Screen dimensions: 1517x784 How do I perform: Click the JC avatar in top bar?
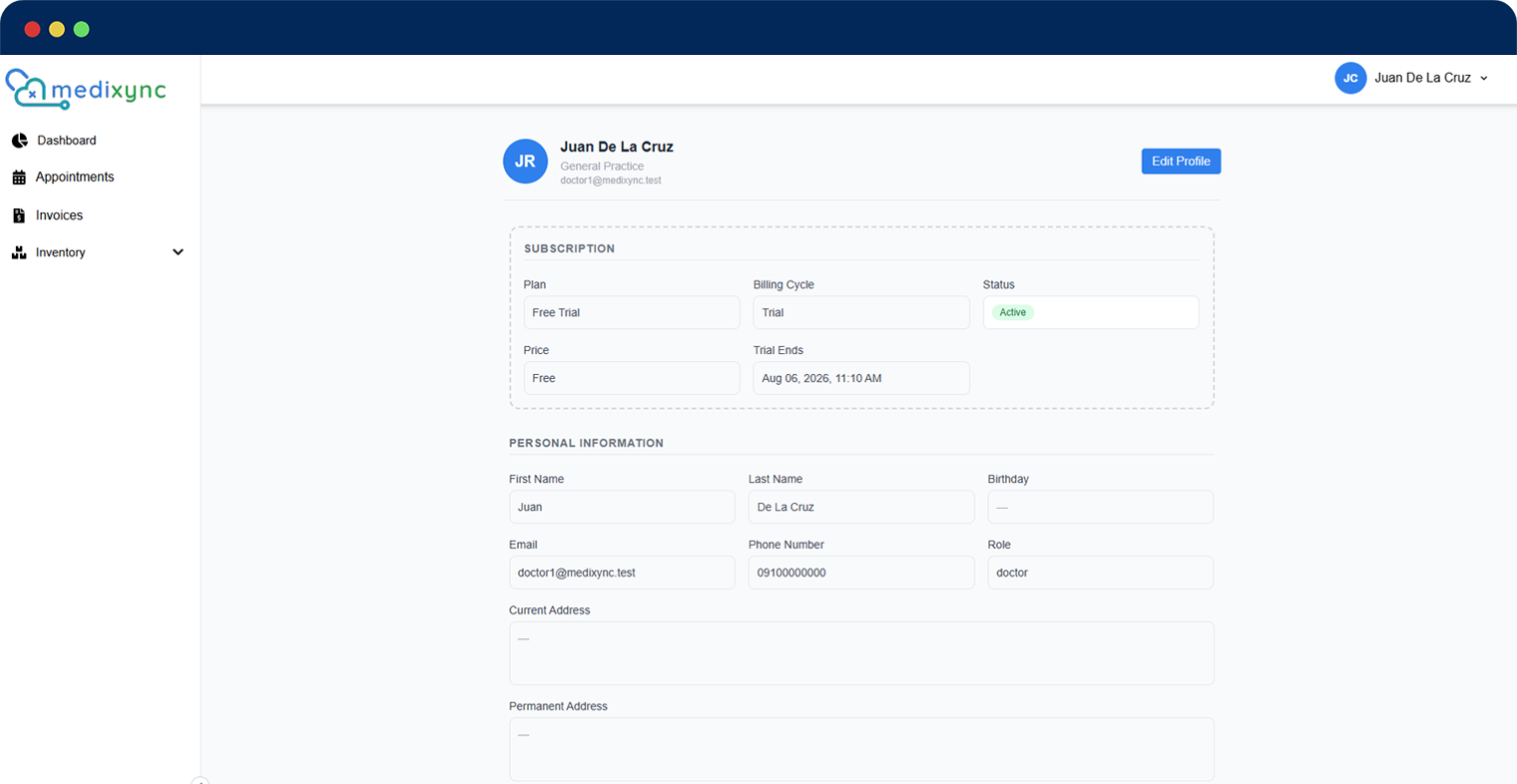(1350, 78)
